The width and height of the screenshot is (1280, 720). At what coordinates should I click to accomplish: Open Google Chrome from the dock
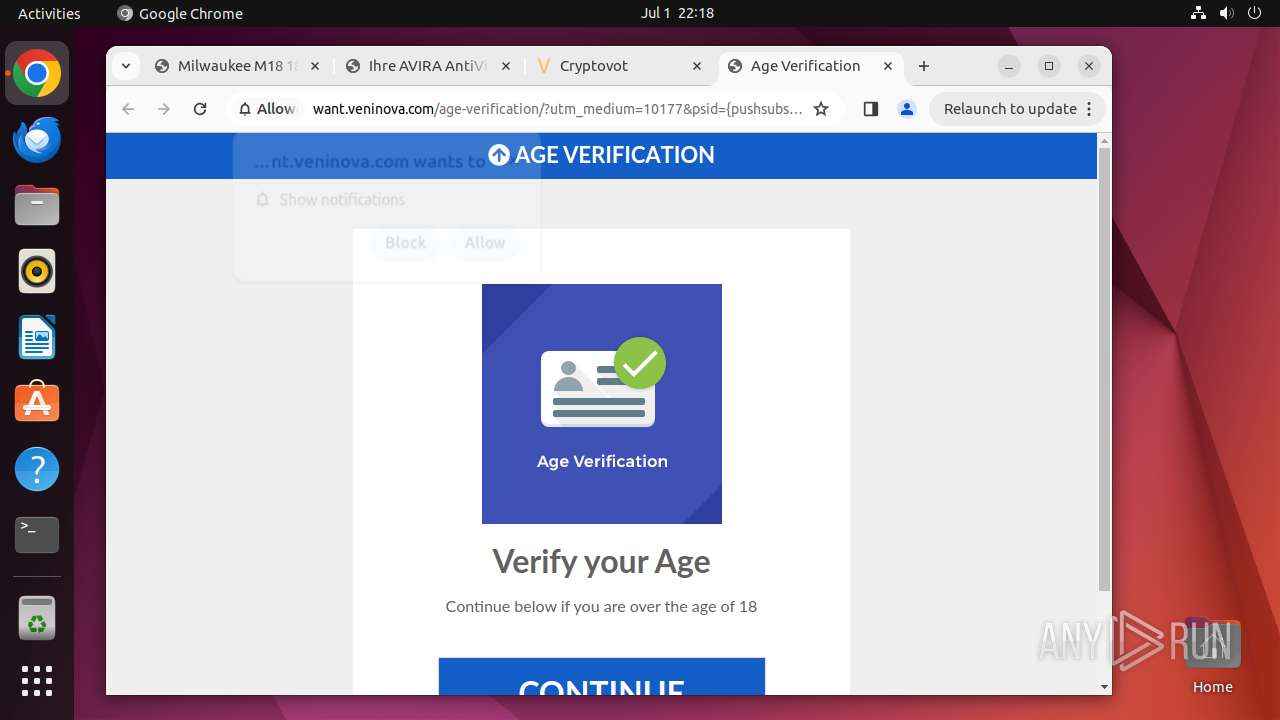click(37, 74)
